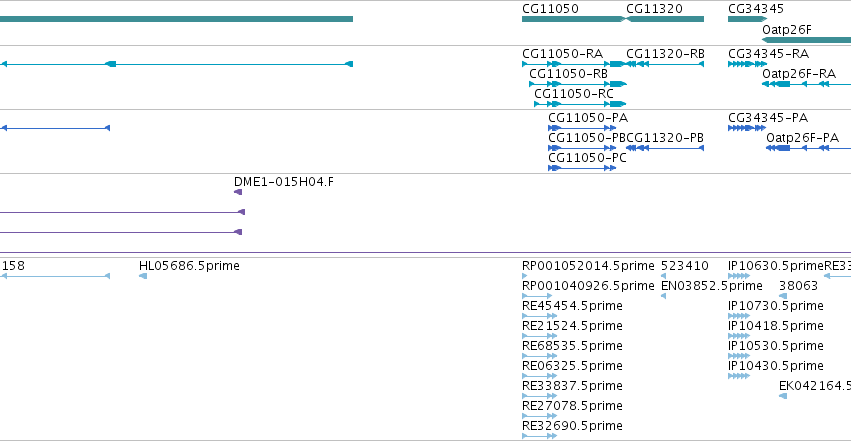Image resolution: width=851 pixels, height=441 pixels.
Task: Select transcript CG11050-RA
Action: 574,64
